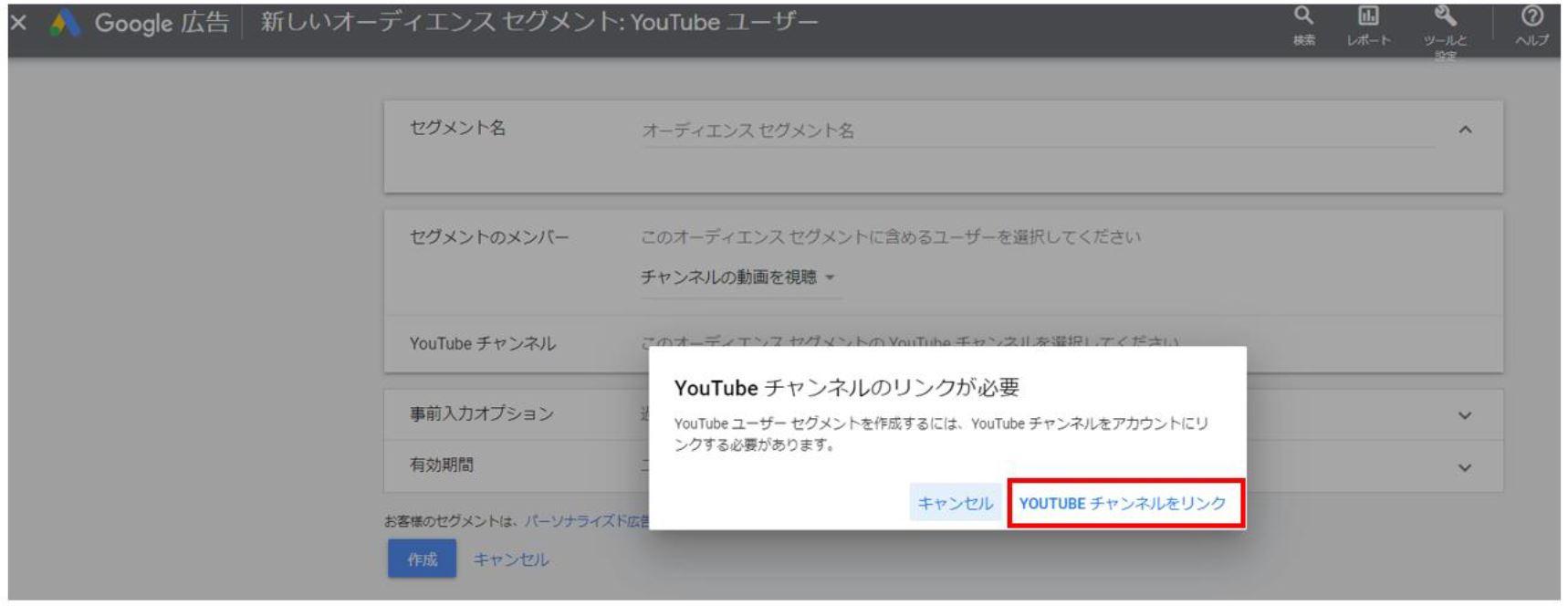This screenshot has height=606, width=1568.
Task: Open the channel video viewers dropdown
Action: point(740,277)
